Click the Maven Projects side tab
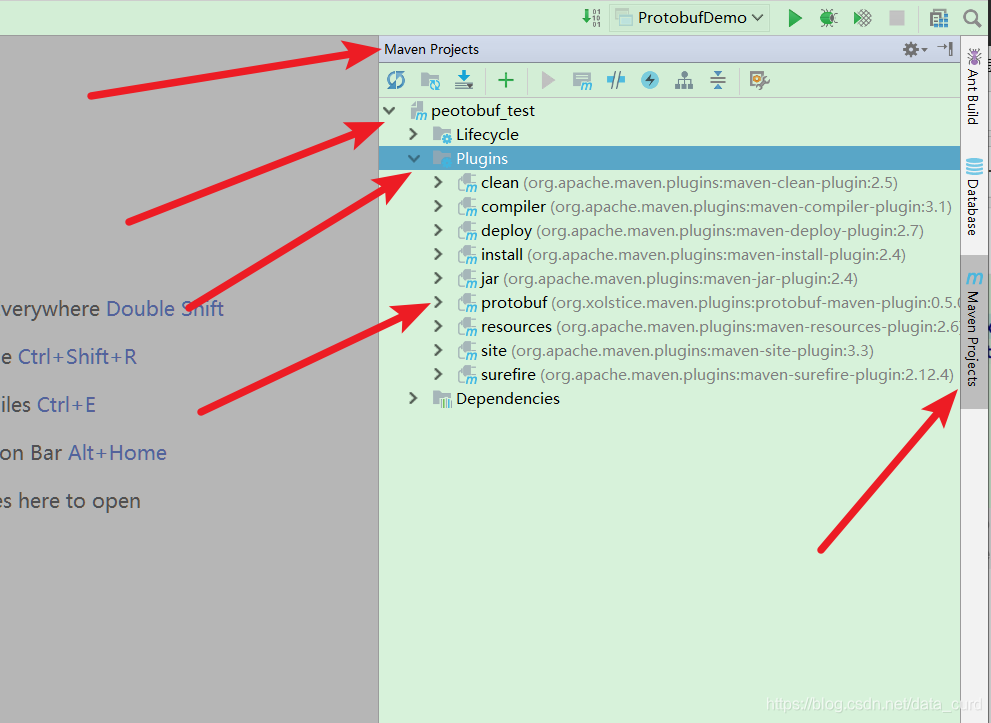Viewport: 991px width, 723px height. [x=974, y=331]
